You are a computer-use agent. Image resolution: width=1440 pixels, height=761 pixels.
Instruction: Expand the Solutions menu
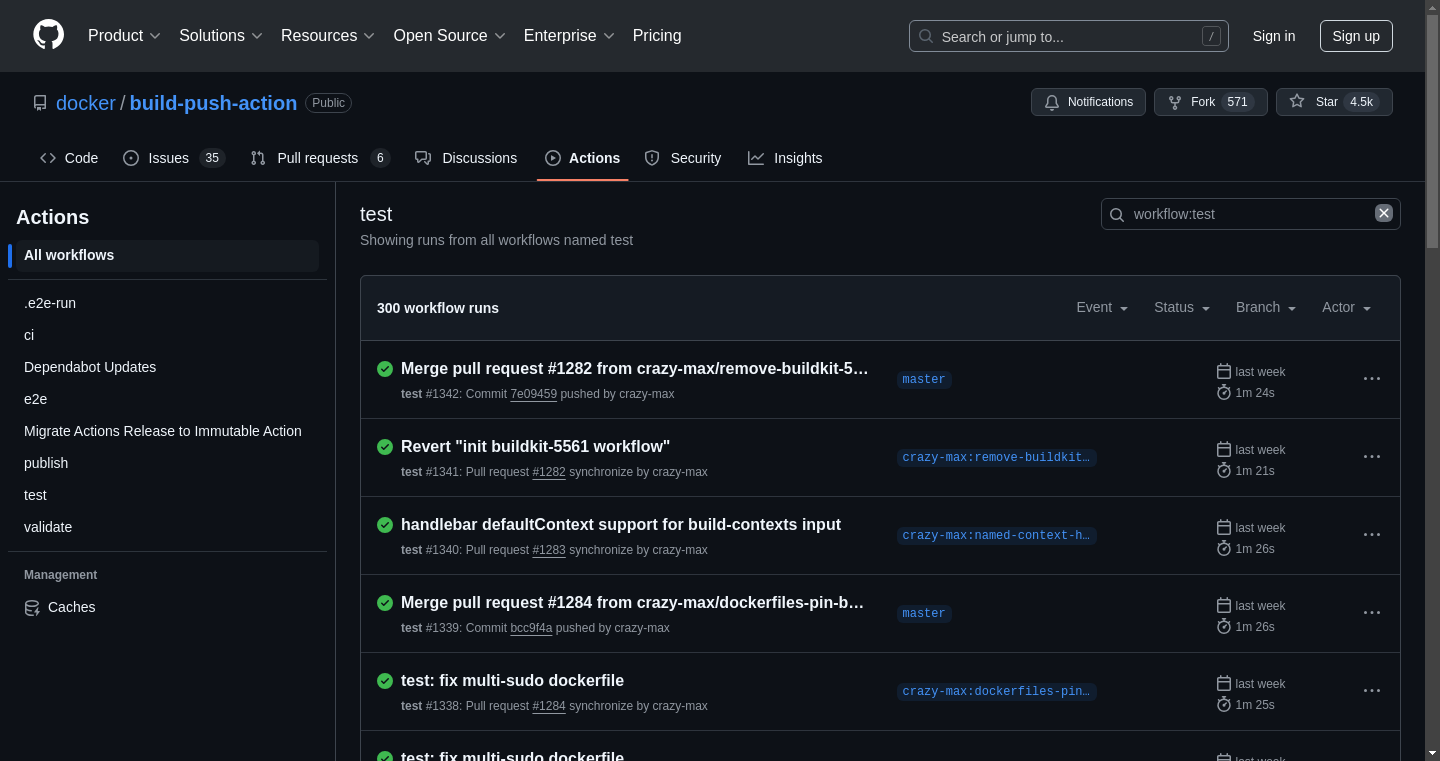point(221,36)
